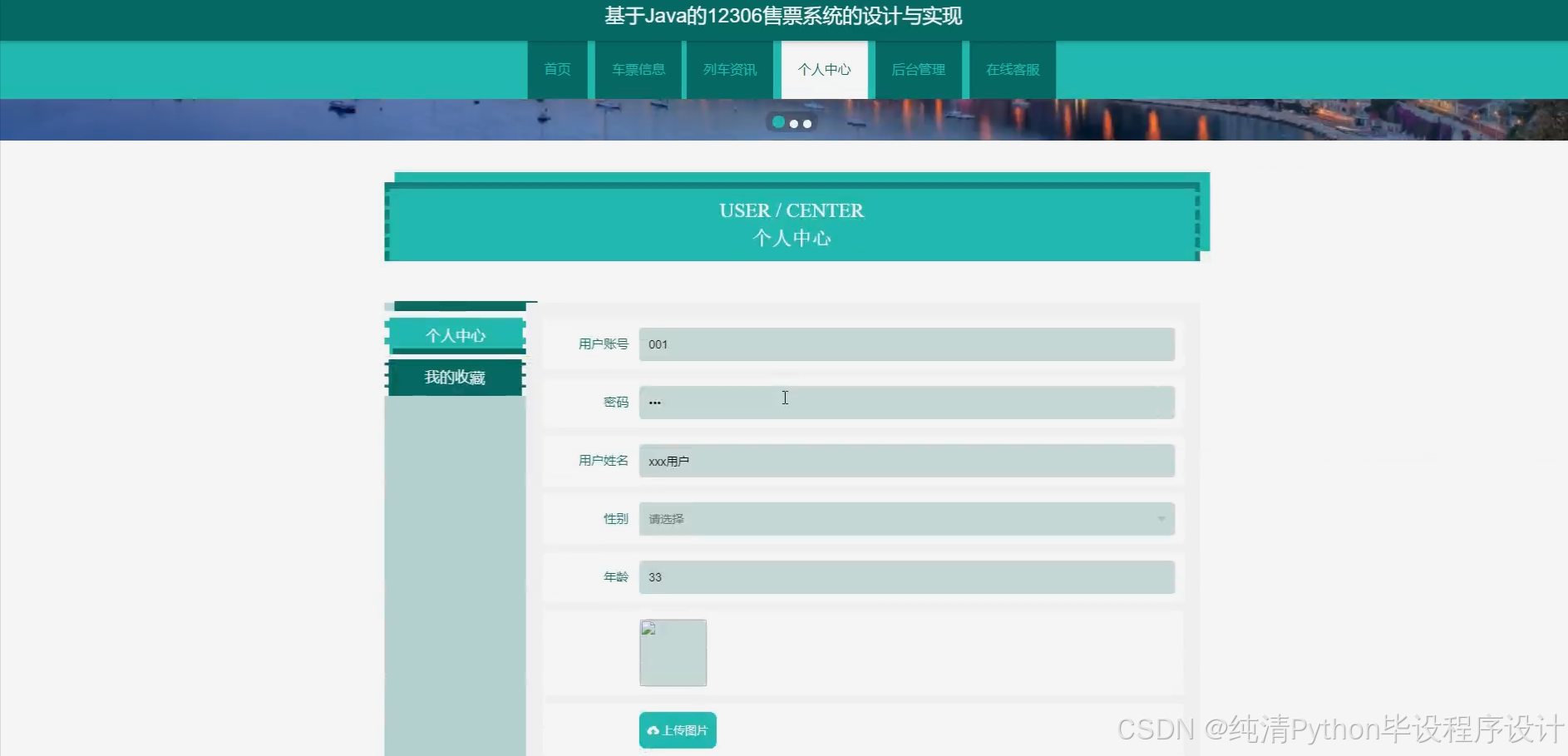
Task: Open the 后台管理 menu item
Action: [x=918, y=70]
